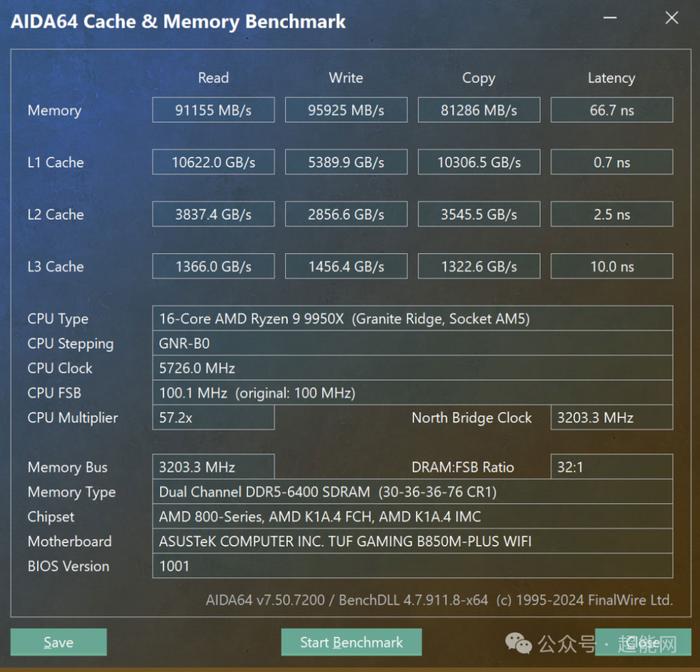Click L1 Cache Latency value 0.7 ns
This screenshot has width=700, height=672.
(x=612, y=162)
